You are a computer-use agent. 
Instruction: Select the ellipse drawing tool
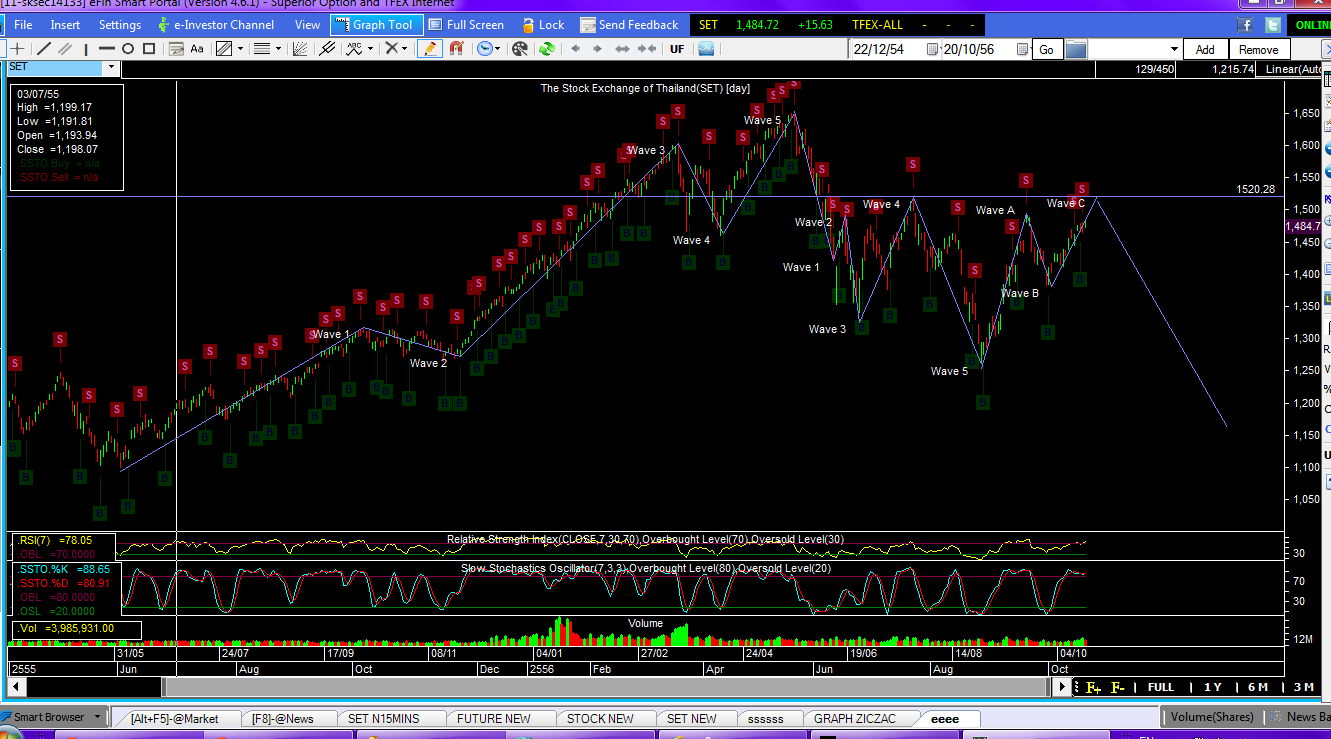128,49
